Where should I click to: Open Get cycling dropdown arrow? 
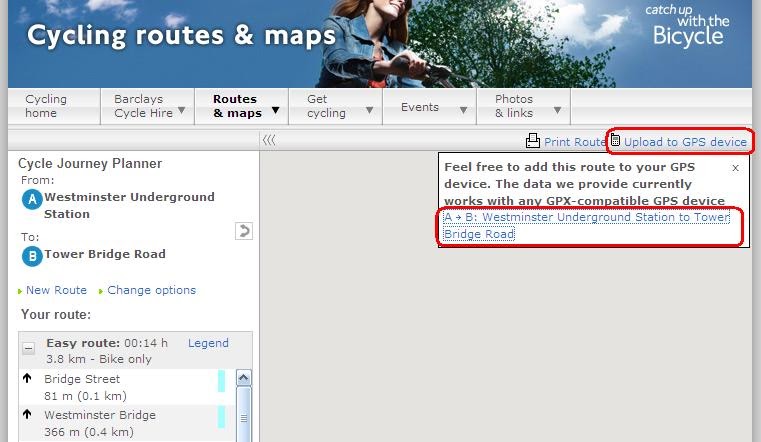tap(369, 110)
